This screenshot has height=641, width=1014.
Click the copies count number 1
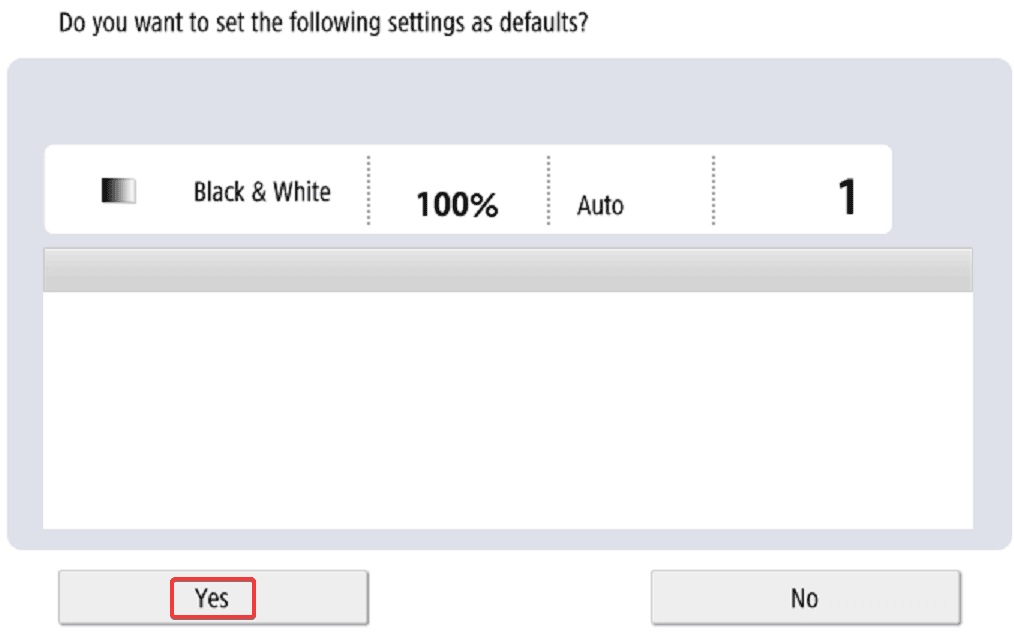[846, 197]
